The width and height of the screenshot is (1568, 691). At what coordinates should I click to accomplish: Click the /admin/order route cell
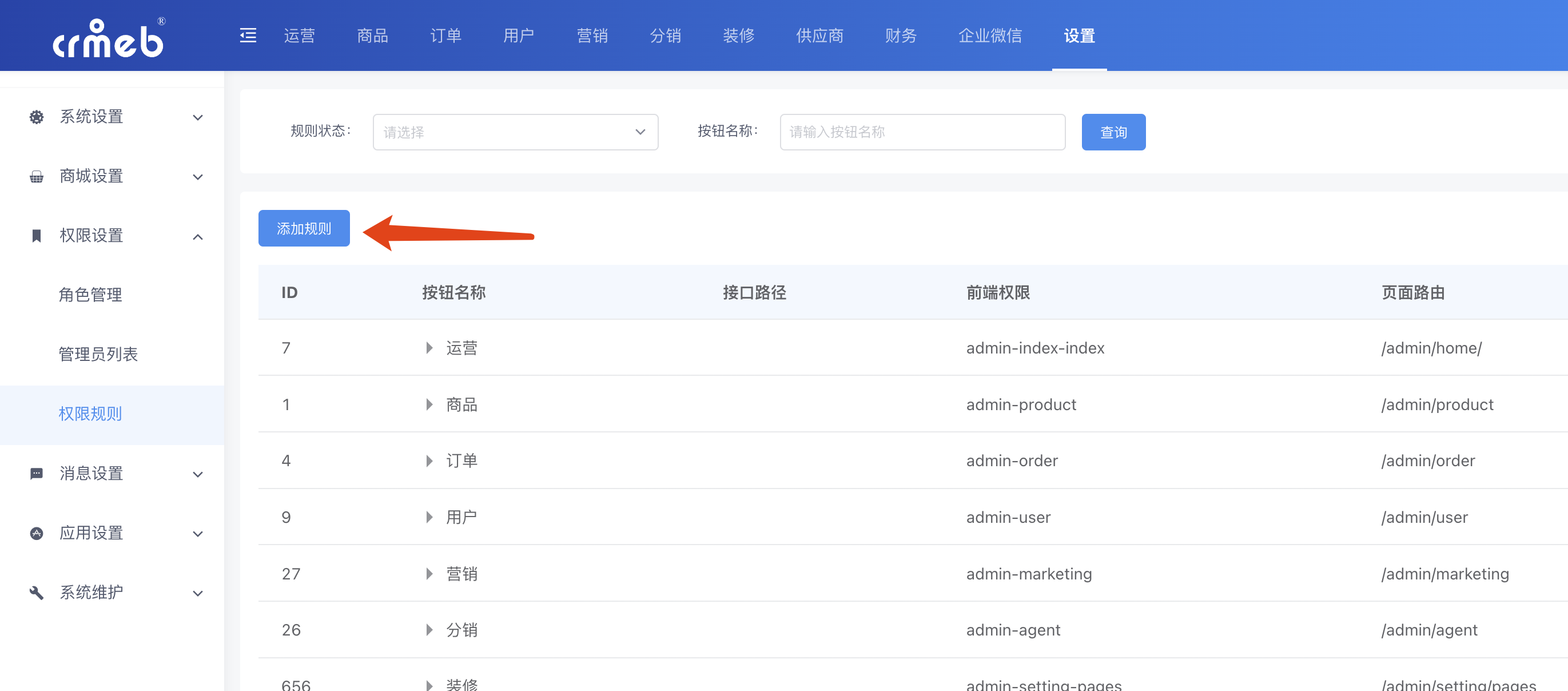[x=1428, y=461]
